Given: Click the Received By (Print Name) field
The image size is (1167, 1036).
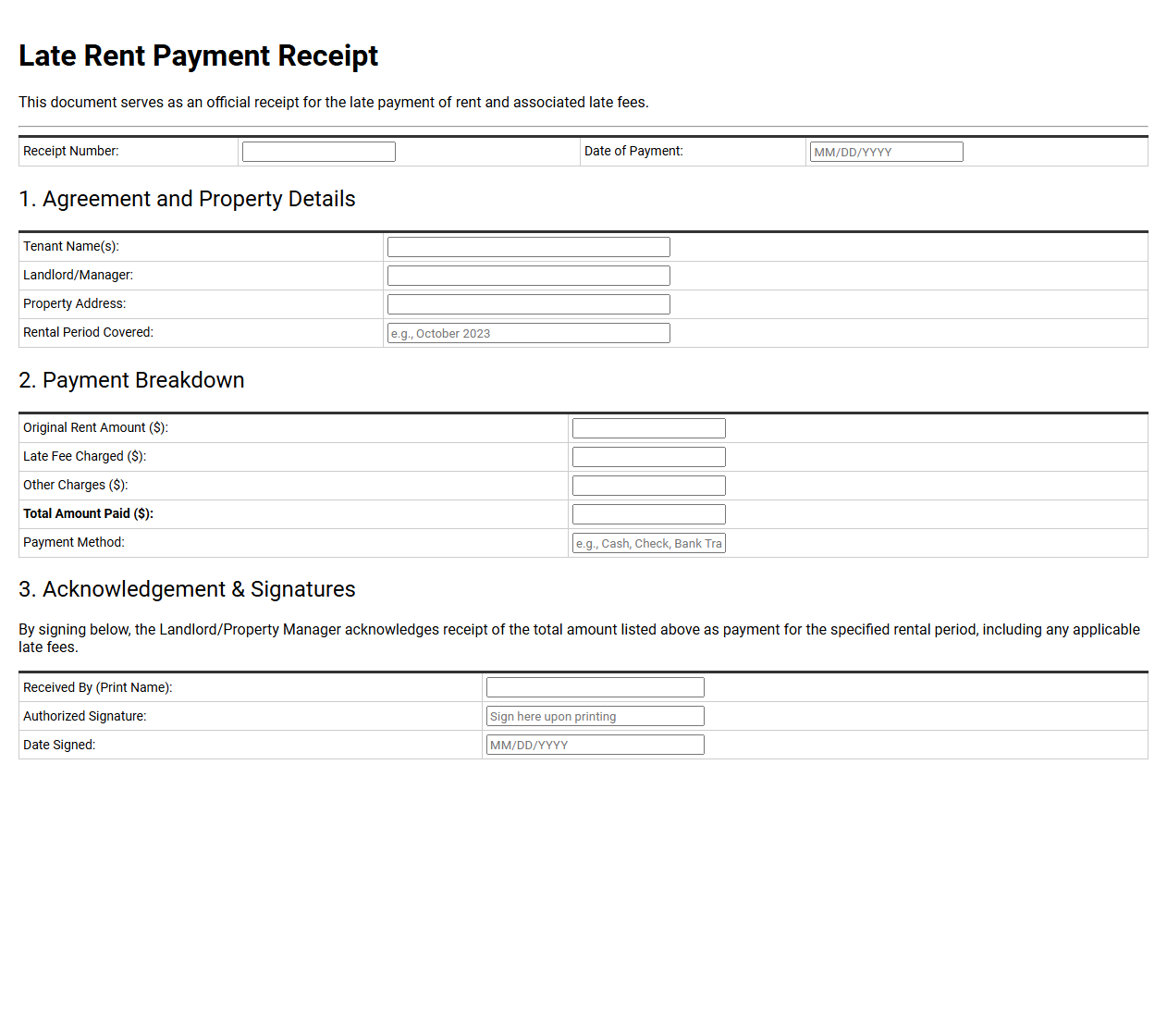Looking at the screenshot, I should tap(596, 687).
